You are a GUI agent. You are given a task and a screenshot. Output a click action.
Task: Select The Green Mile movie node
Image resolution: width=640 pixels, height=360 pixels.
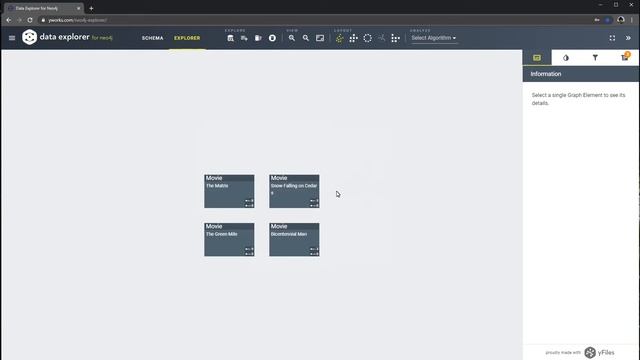point(229,239)
